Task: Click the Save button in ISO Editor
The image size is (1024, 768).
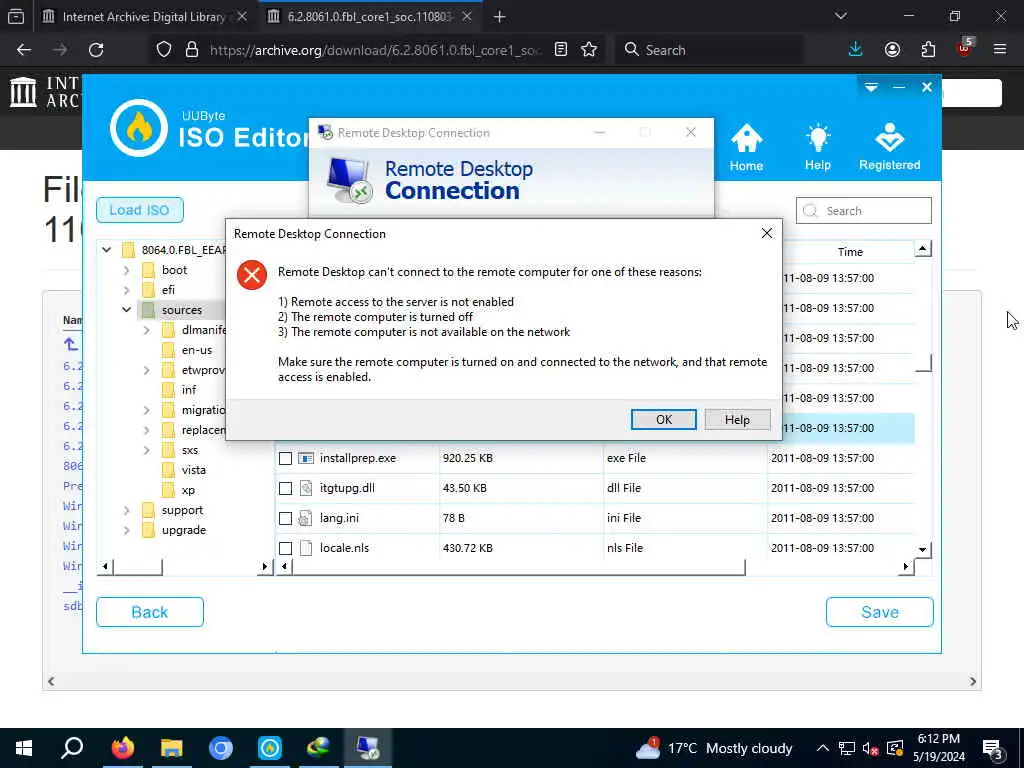Action: tap(880, 612)
